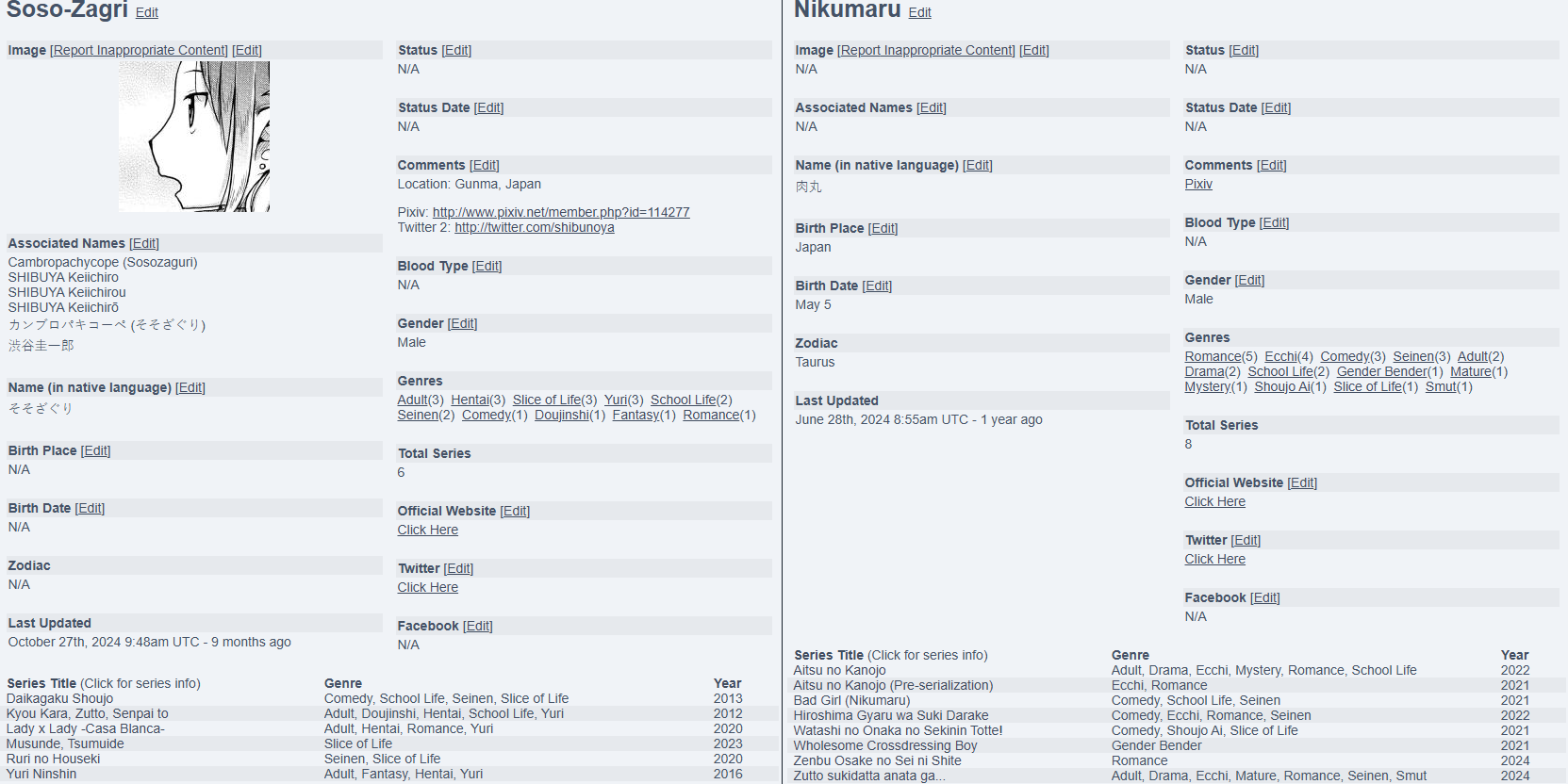Edit Soso-Zagri Facebook field
Viewport: 1568px width, 784px height.
click(478, 626)
